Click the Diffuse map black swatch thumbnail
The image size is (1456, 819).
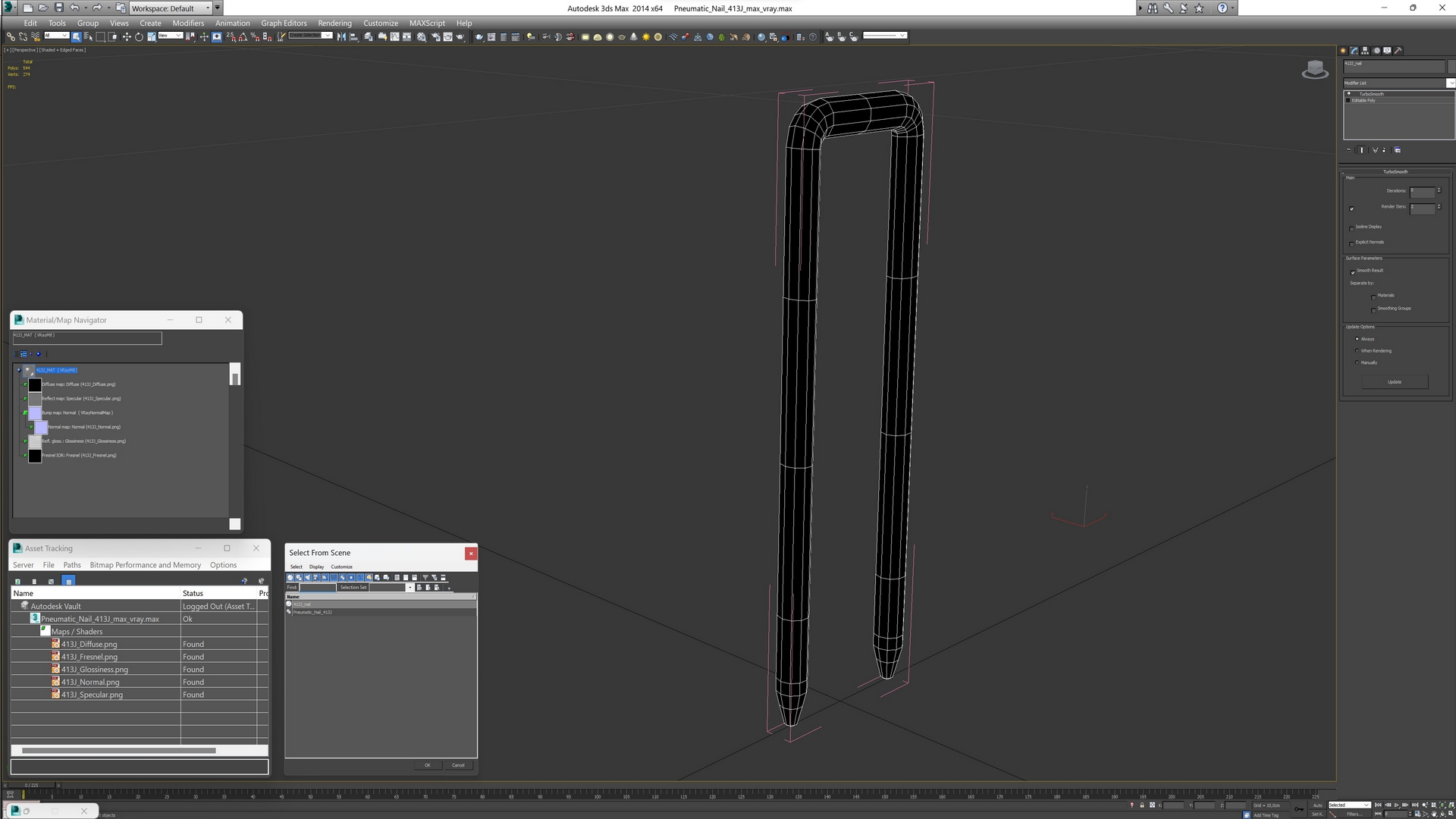[x=35, y=384]
